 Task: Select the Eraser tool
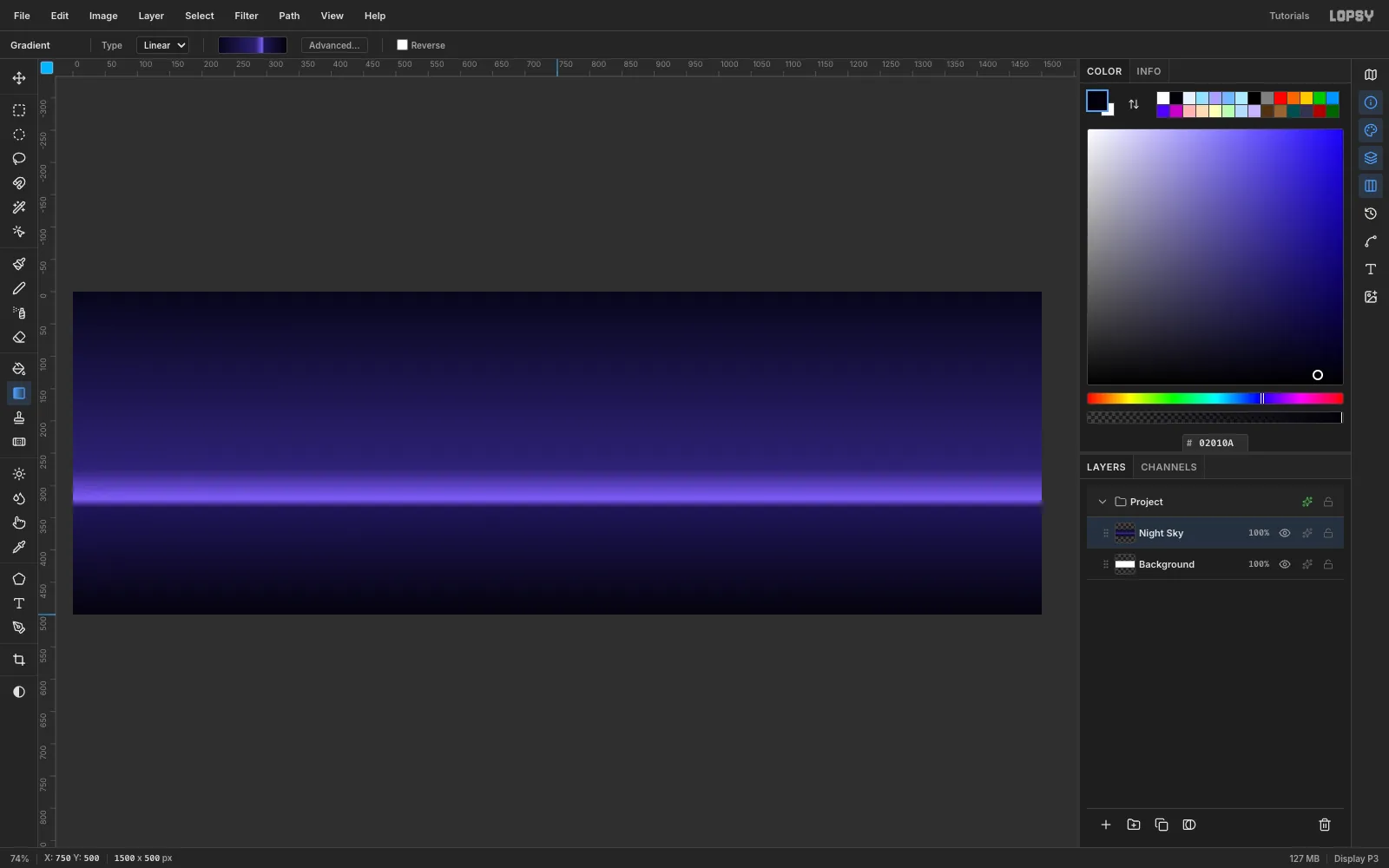tap(19, 337)
